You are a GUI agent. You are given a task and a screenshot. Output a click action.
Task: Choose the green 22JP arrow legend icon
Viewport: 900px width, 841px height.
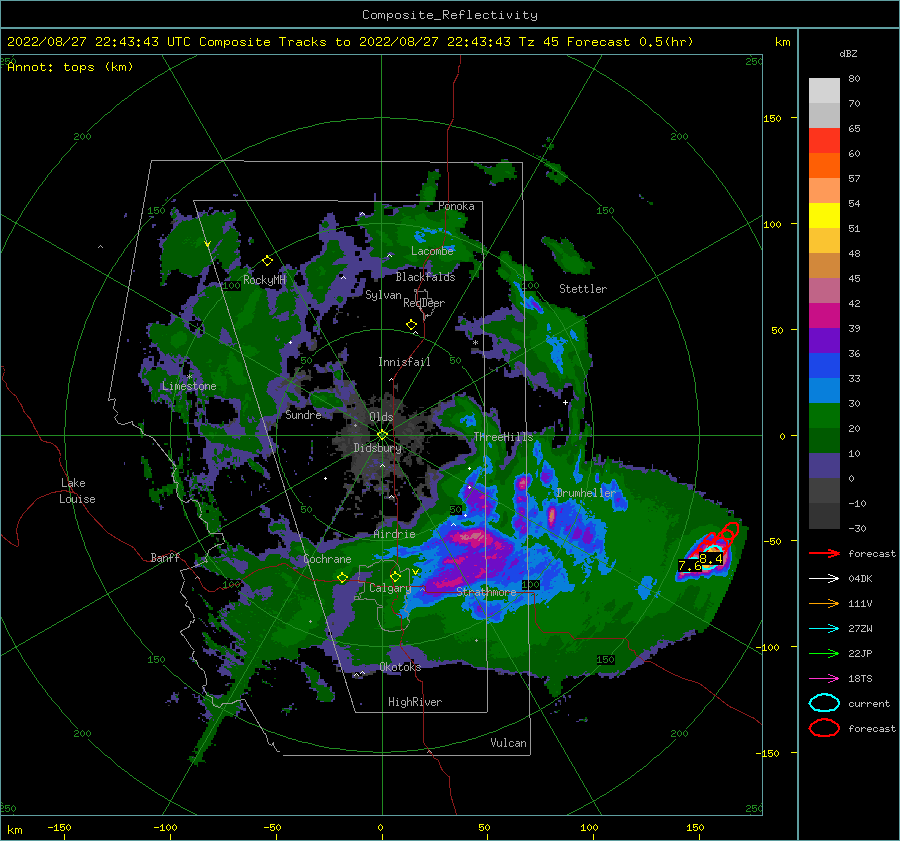coord(824,653)
